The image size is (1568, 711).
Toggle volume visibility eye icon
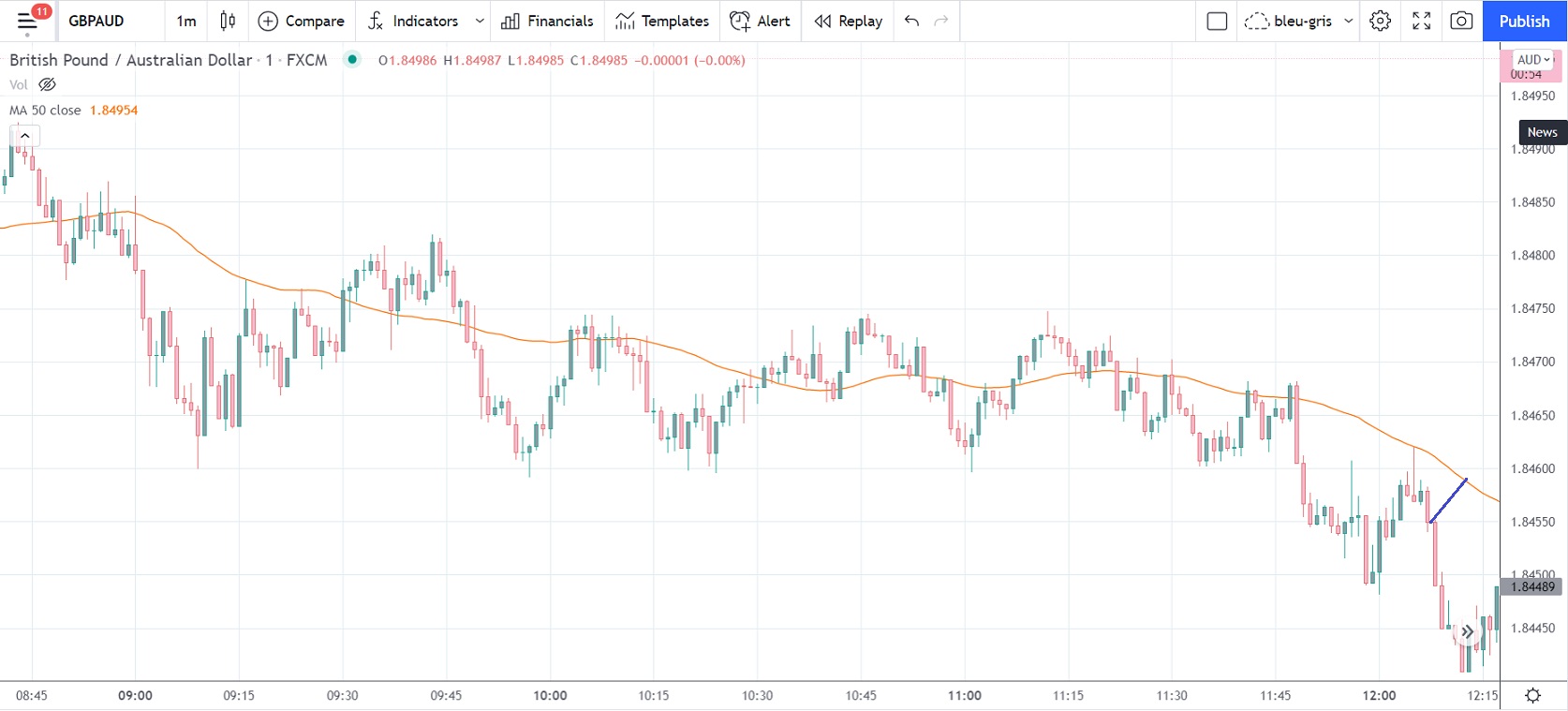pos(47,84)
